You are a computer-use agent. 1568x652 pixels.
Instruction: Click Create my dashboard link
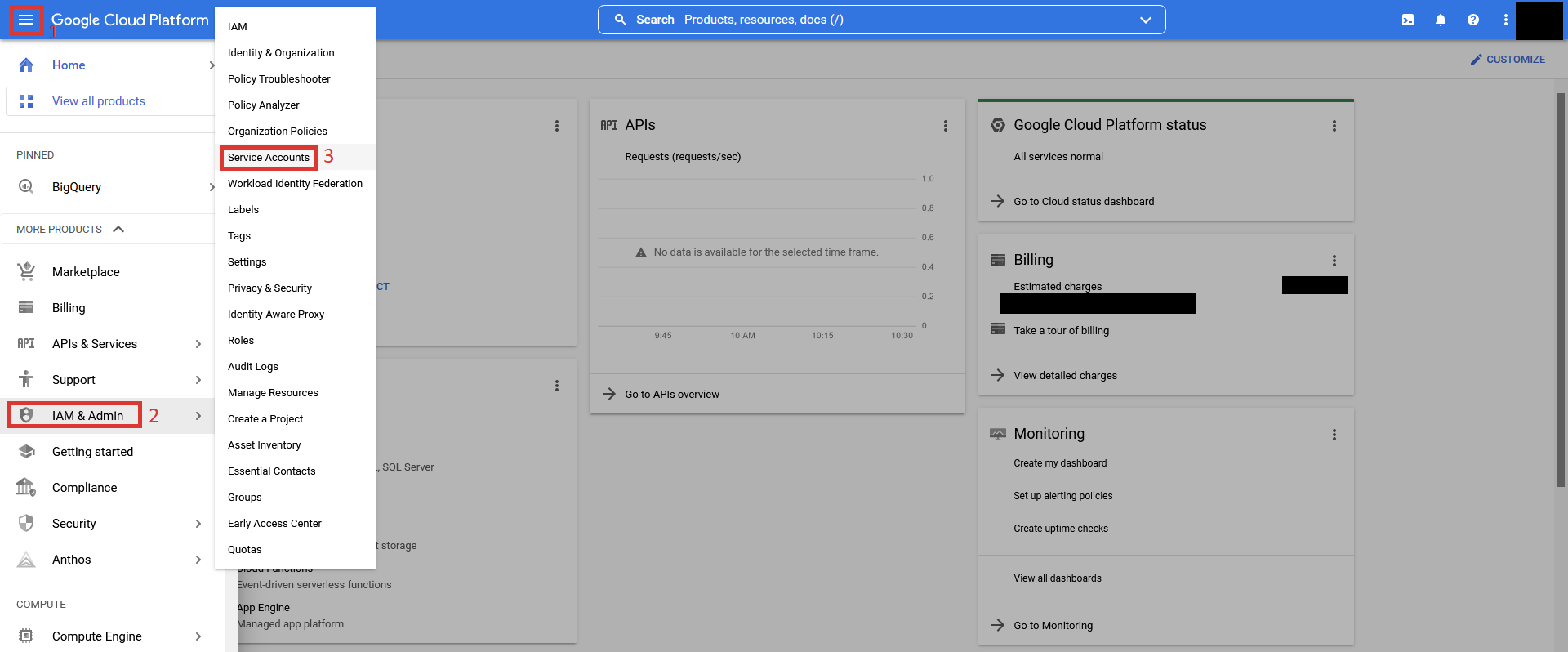(x=1060, y=463)
